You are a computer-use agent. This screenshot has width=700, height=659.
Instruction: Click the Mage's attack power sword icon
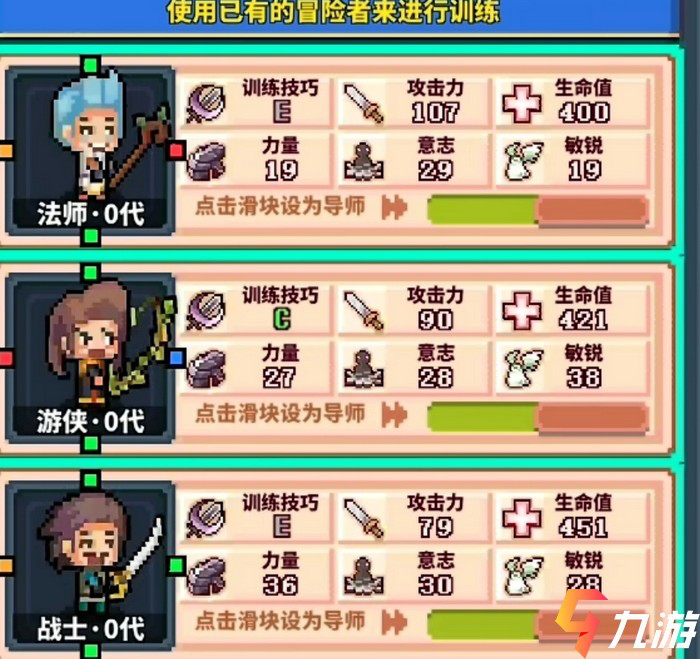click(x=363, y=104)
